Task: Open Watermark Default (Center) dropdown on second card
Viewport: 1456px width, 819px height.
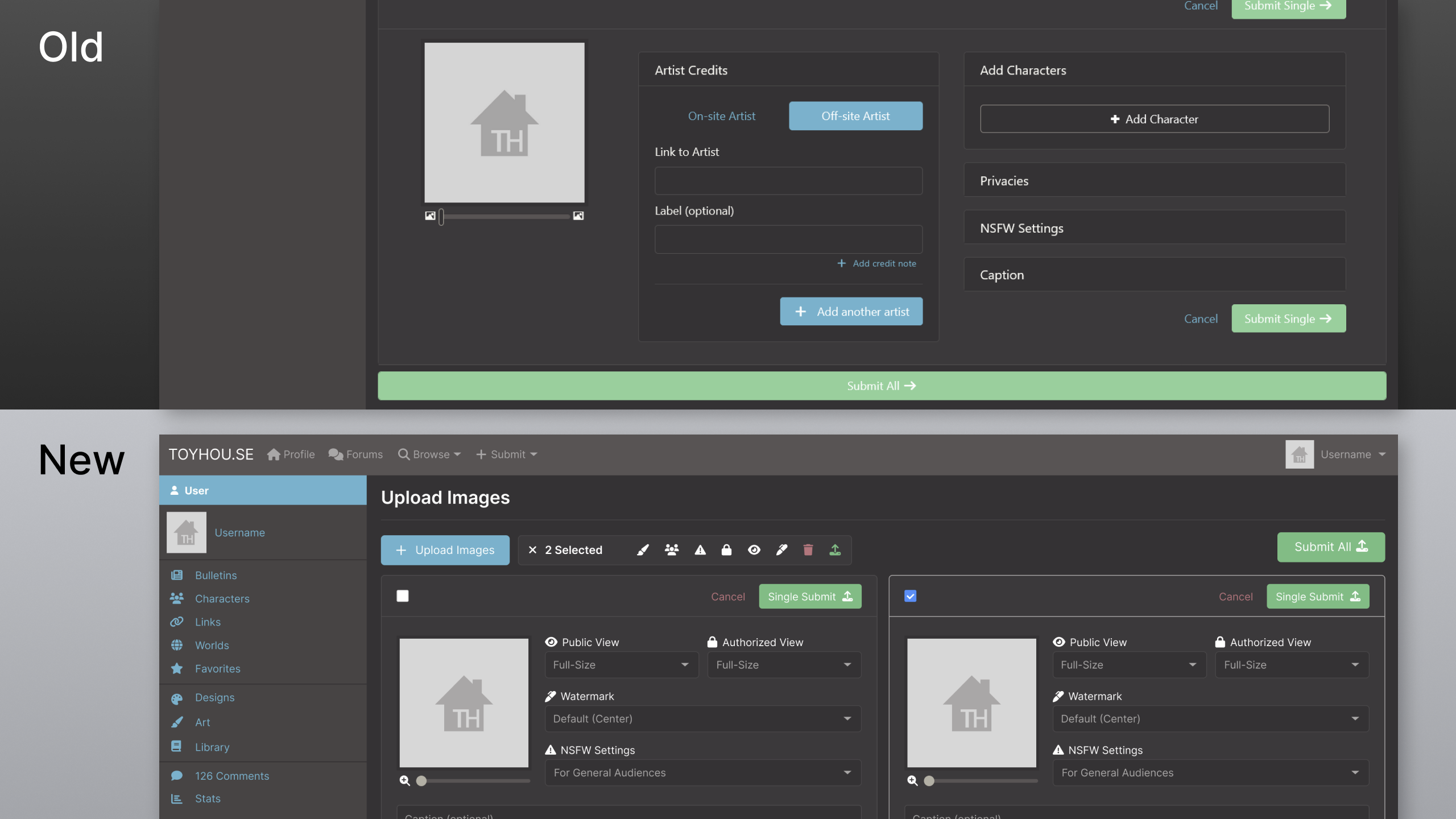Action: pyautogui.click(x=1210, y=719)
